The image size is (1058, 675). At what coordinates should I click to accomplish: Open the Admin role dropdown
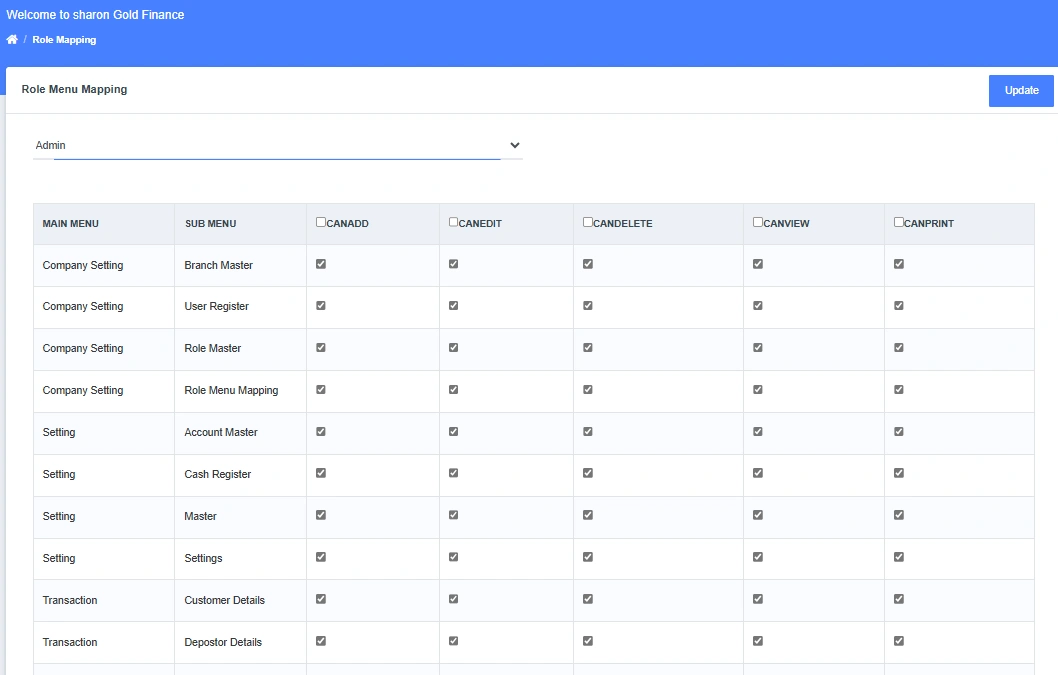click(277, 145)
